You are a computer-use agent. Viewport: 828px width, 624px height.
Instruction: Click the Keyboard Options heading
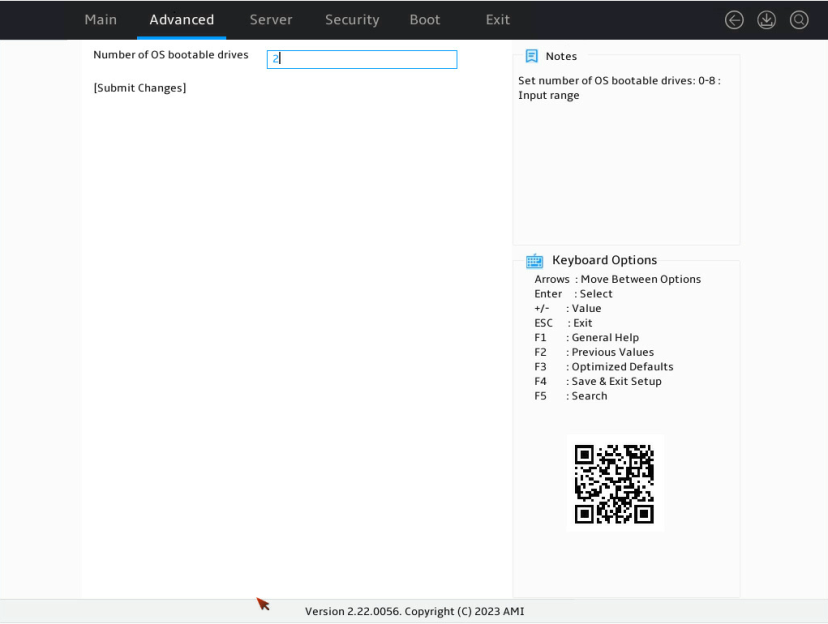(605, 260)
